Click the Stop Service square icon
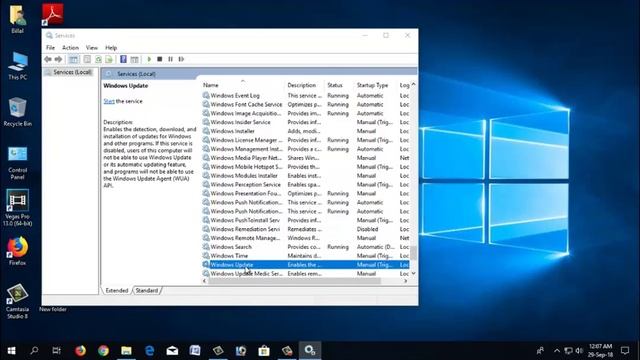The height and width of the screenshot is (360, 640). (160, 59)
